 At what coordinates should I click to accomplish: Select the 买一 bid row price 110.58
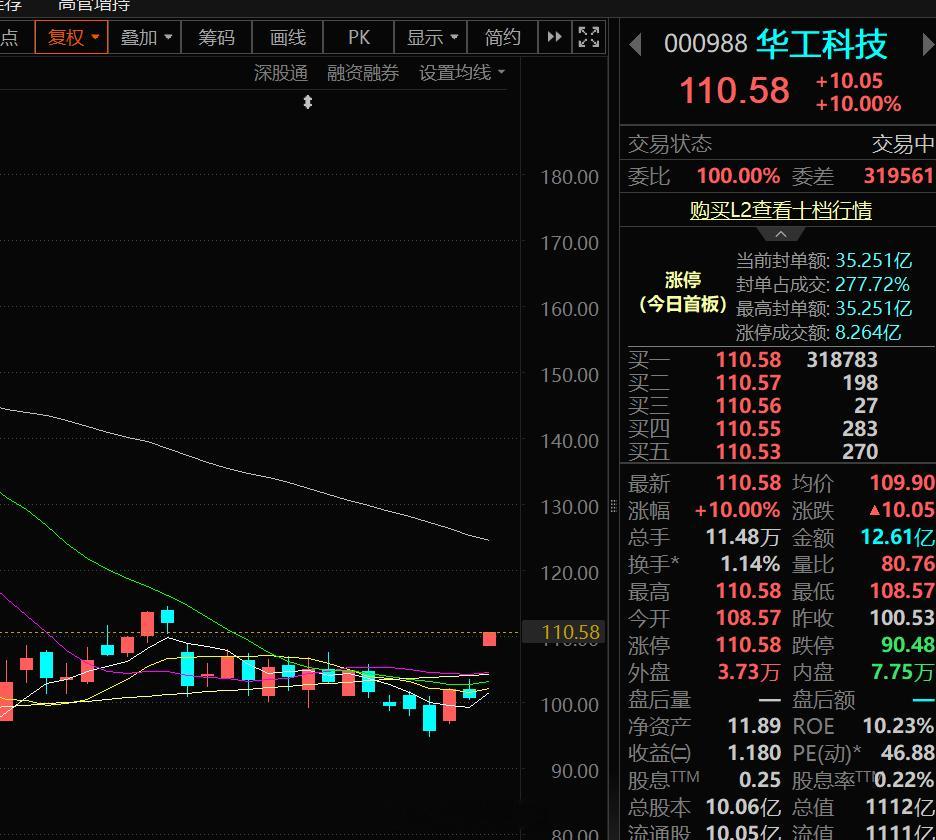[749, 359]
